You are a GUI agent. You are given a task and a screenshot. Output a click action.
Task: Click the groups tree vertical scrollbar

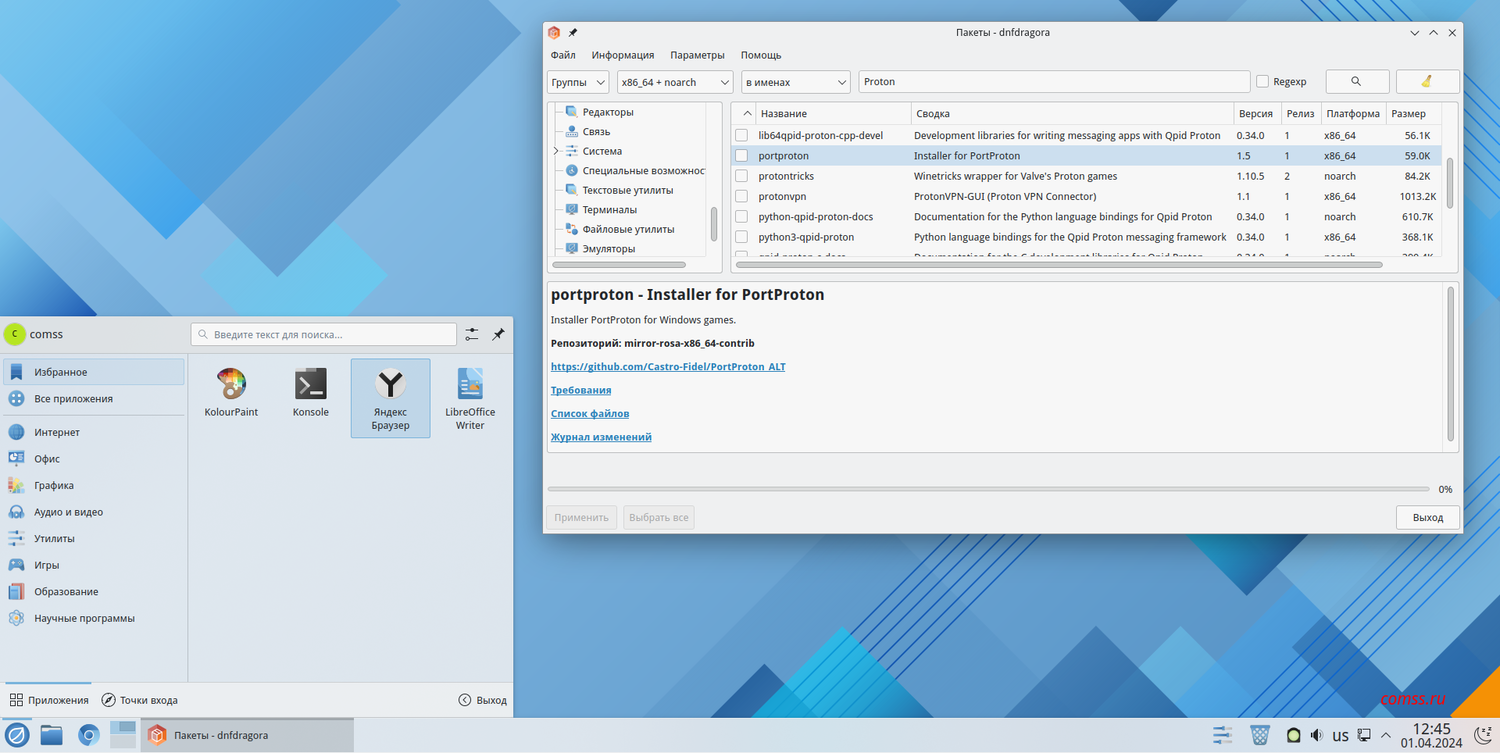714,224
